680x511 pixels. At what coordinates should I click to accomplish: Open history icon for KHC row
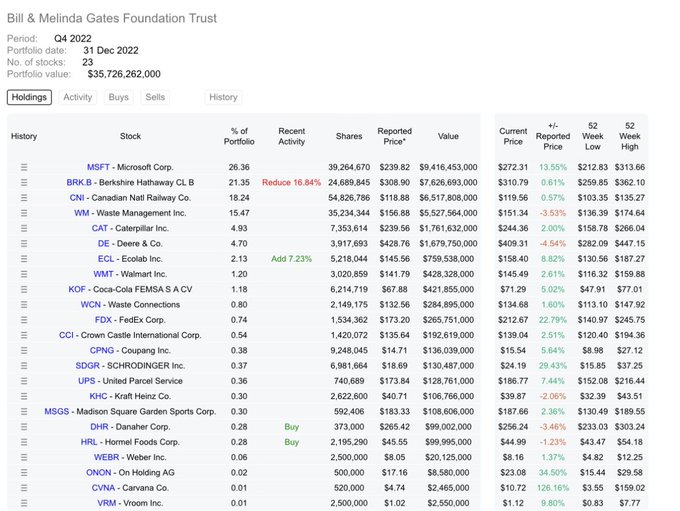[24, 396]
